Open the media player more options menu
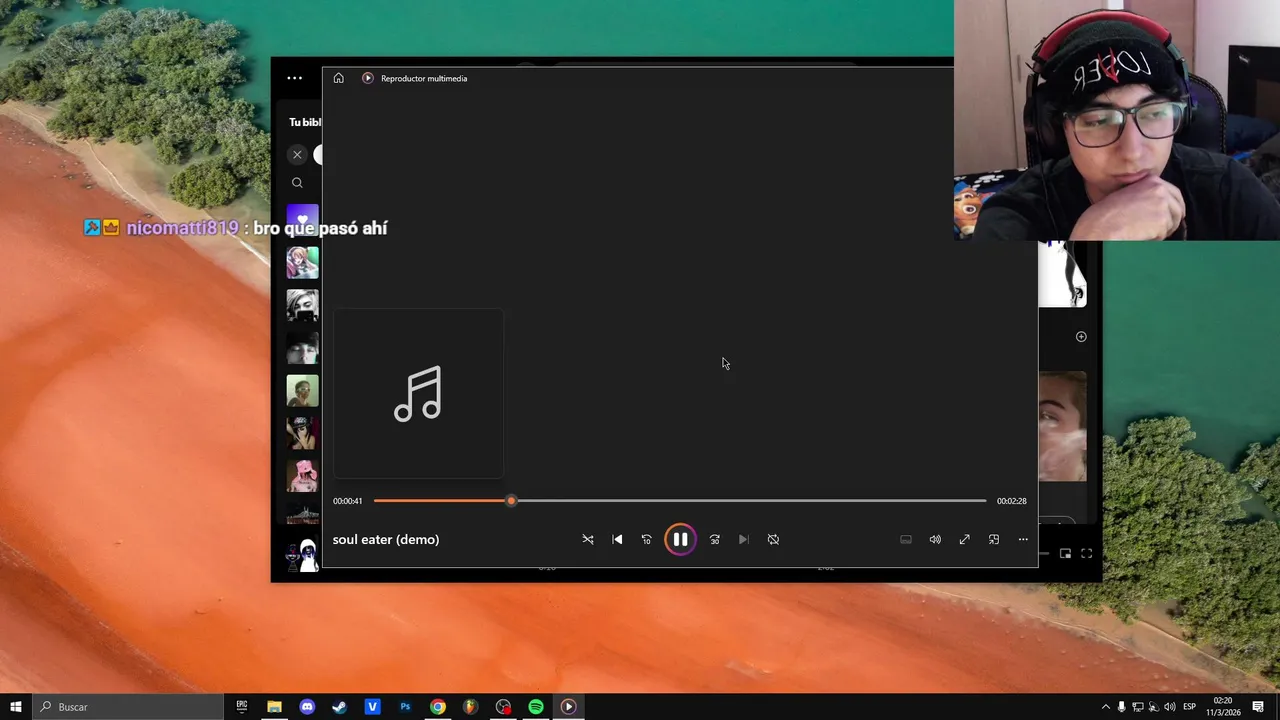 point(1023,539)
